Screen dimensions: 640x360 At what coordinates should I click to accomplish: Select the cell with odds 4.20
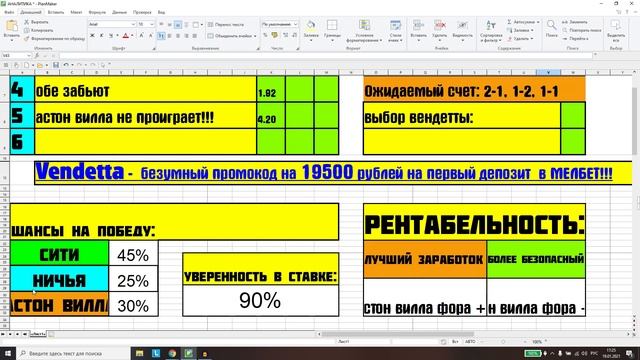(271, 116)
